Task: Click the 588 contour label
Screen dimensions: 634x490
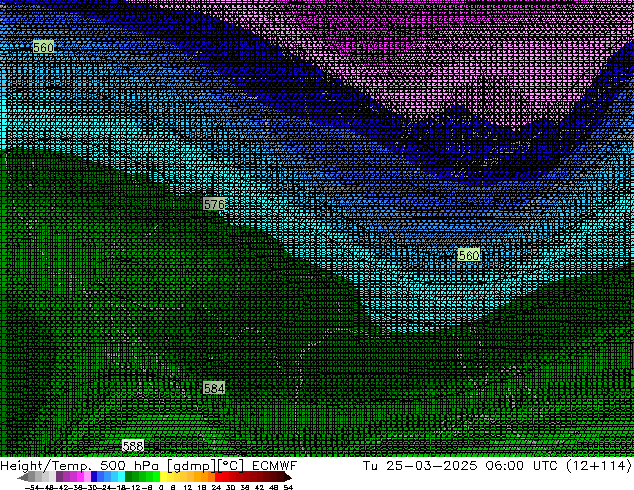Action: pyautogui.click(x=133, y=446)
